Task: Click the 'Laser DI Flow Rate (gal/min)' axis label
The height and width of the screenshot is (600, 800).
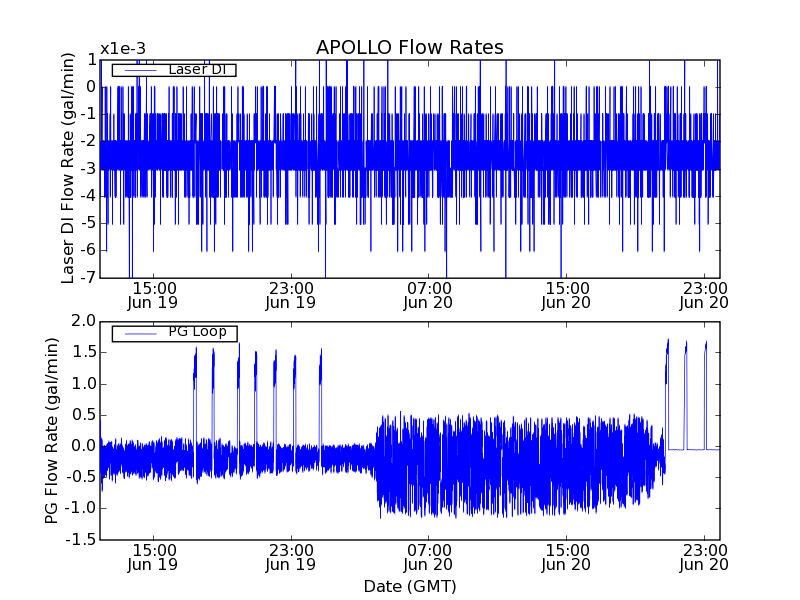Action: coord(68,168)
